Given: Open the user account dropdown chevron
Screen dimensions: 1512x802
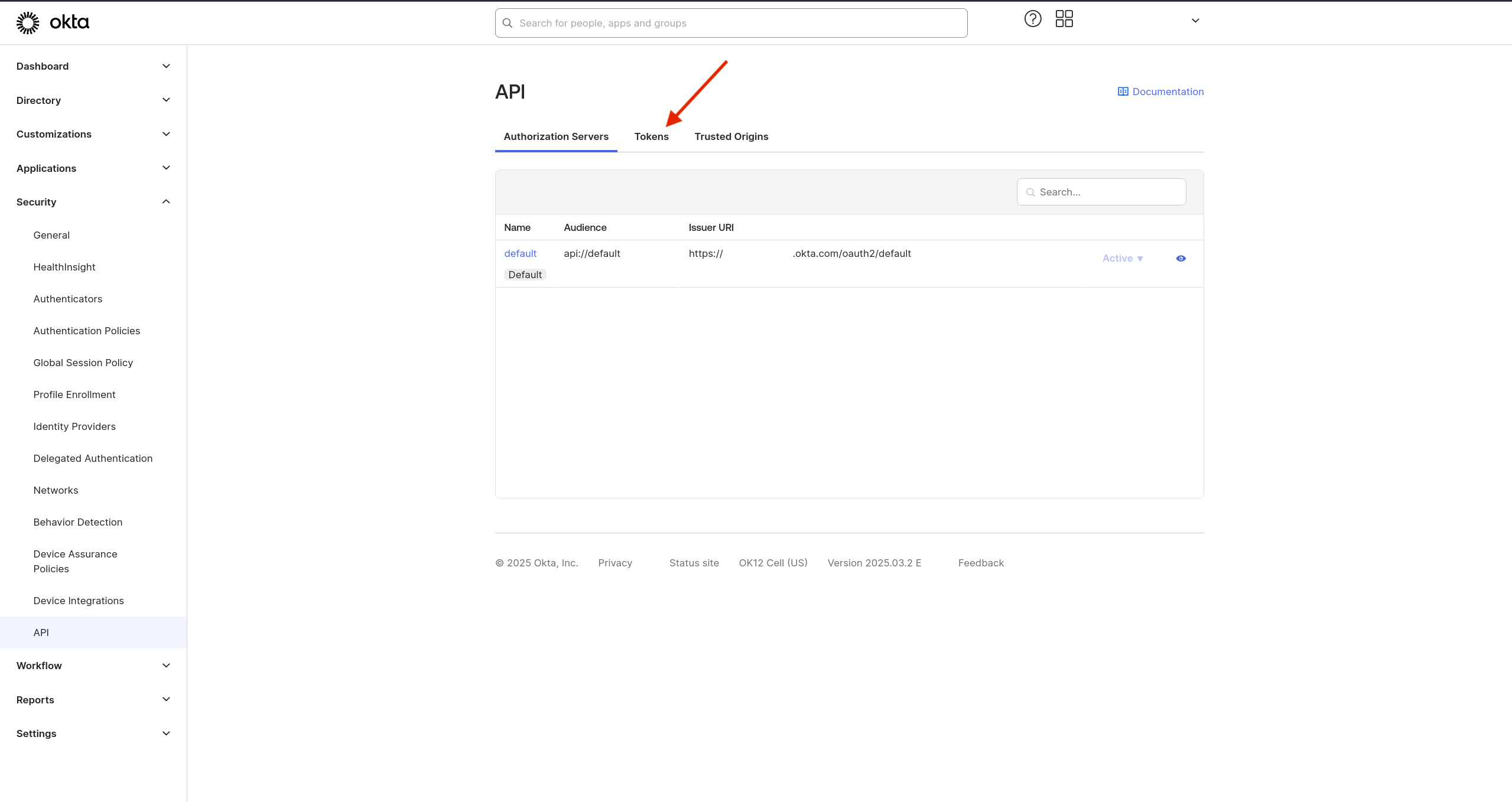Looking at the screenshot, I should (x=1195, y=21).
